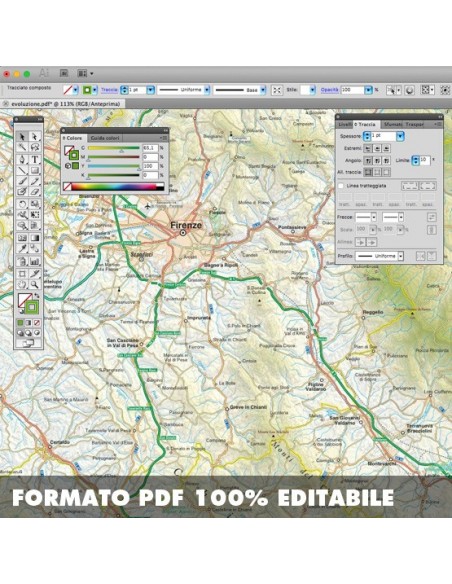Open the Opacità value dropdown
Screen dimensions: 452x584
tap(368, 90)
